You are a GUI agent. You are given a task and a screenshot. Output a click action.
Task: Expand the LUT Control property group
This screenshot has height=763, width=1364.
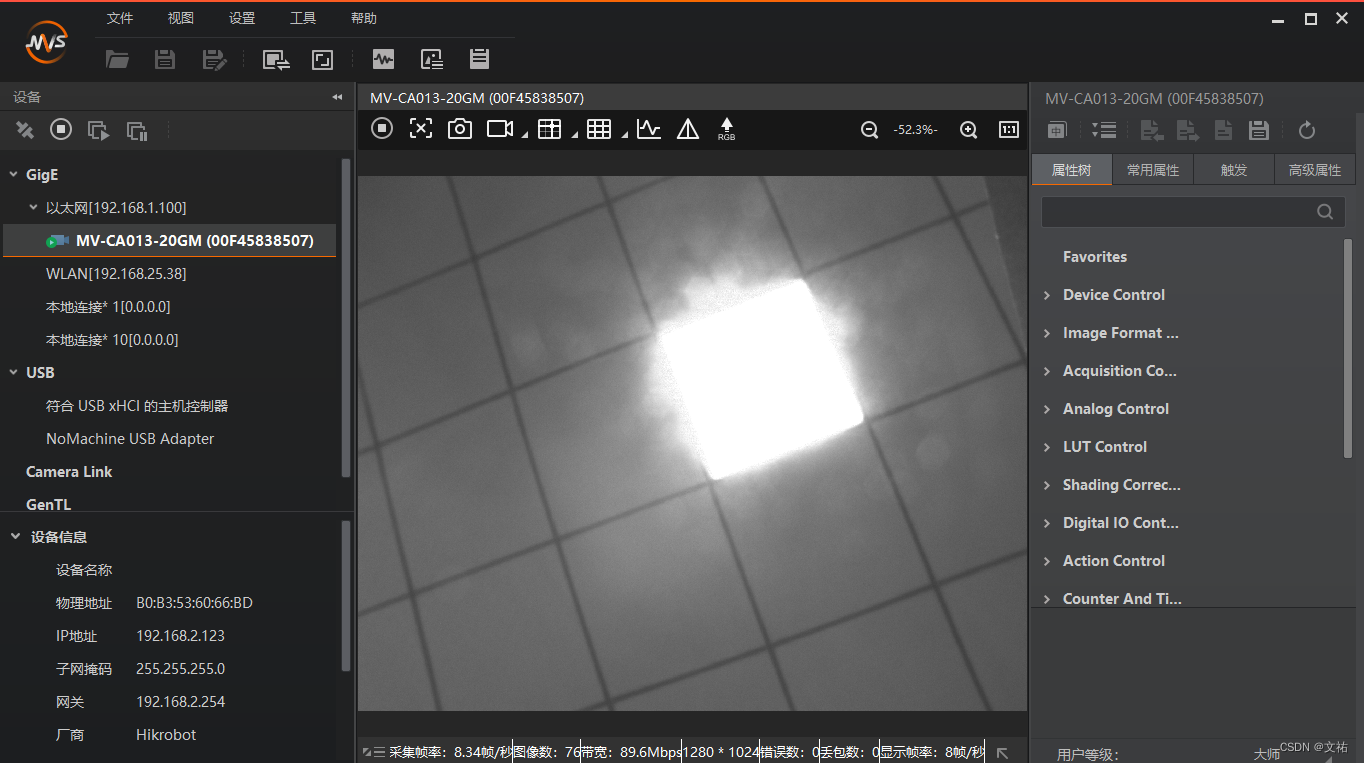[1047, 447]
